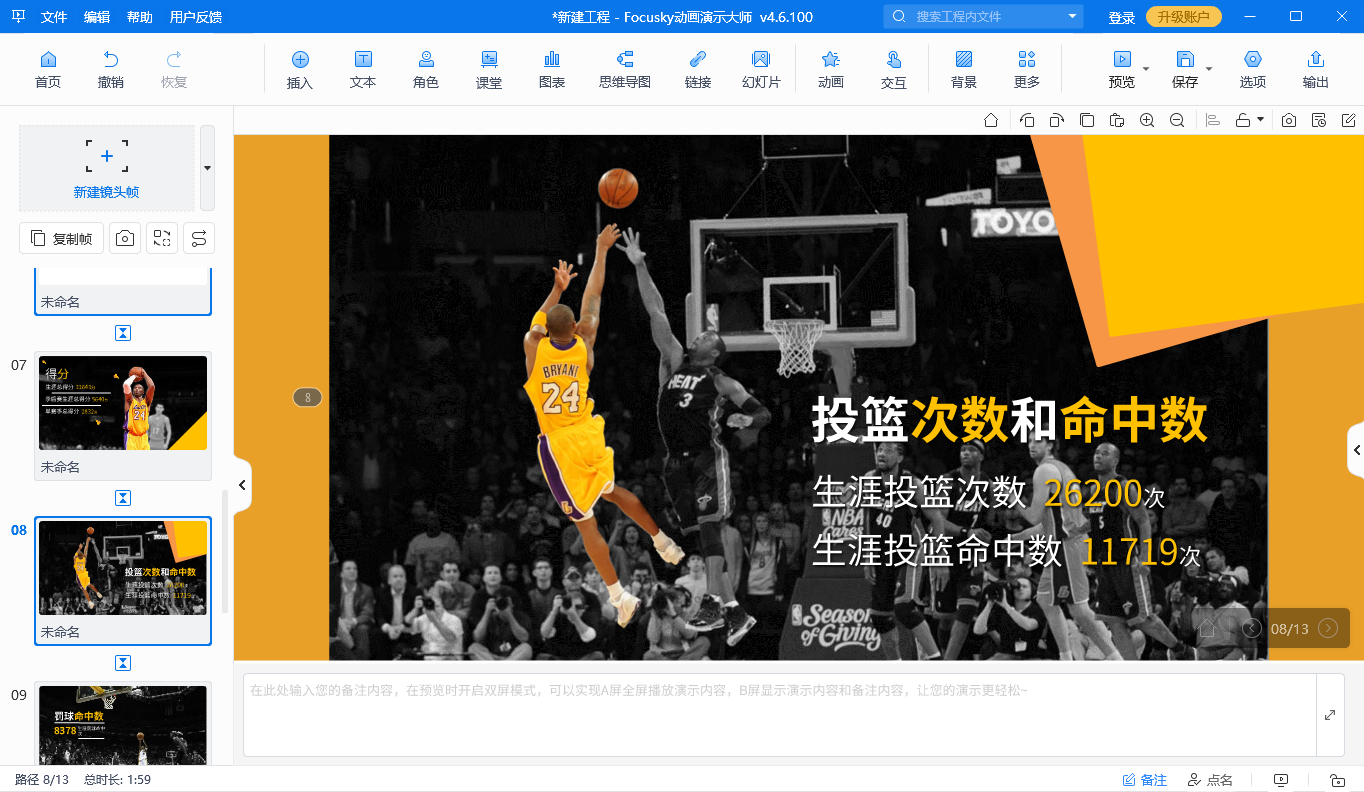Open the 交互 interaction settings
Screen dimensions: 1364x792
tap(894, 70)
